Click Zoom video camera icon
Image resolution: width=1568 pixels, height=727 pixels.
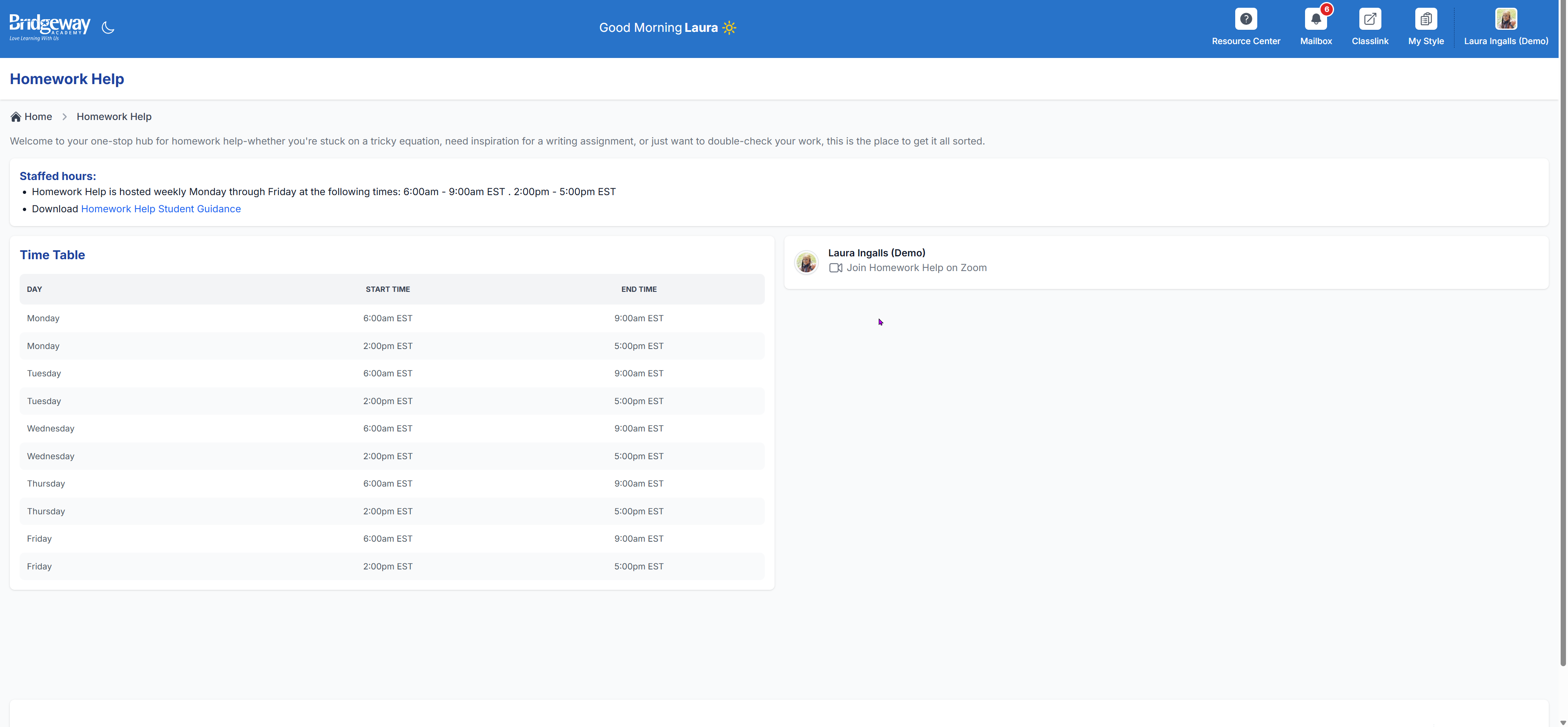835,268
